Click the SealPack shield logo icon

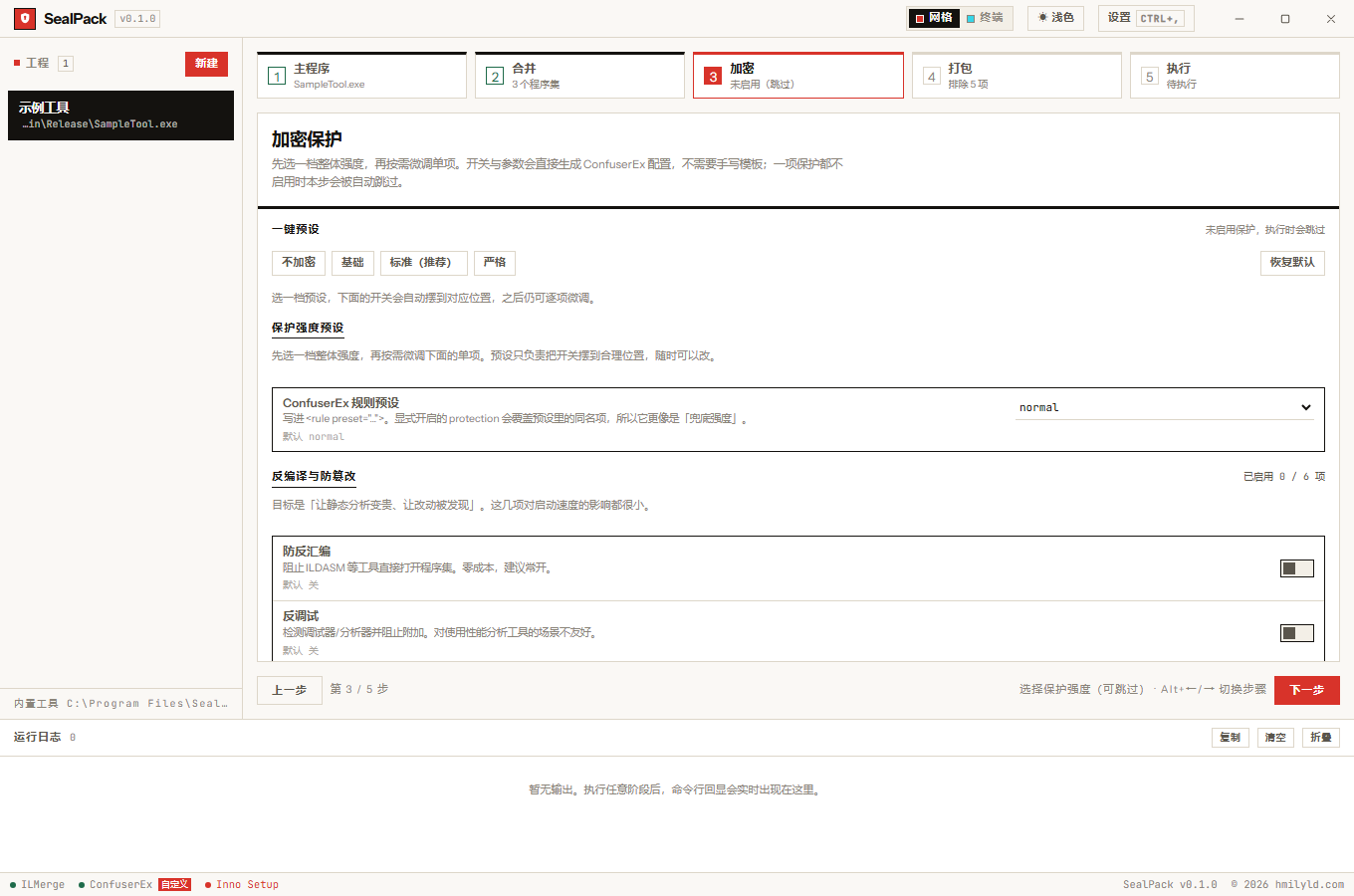click(x=25, y=18)
